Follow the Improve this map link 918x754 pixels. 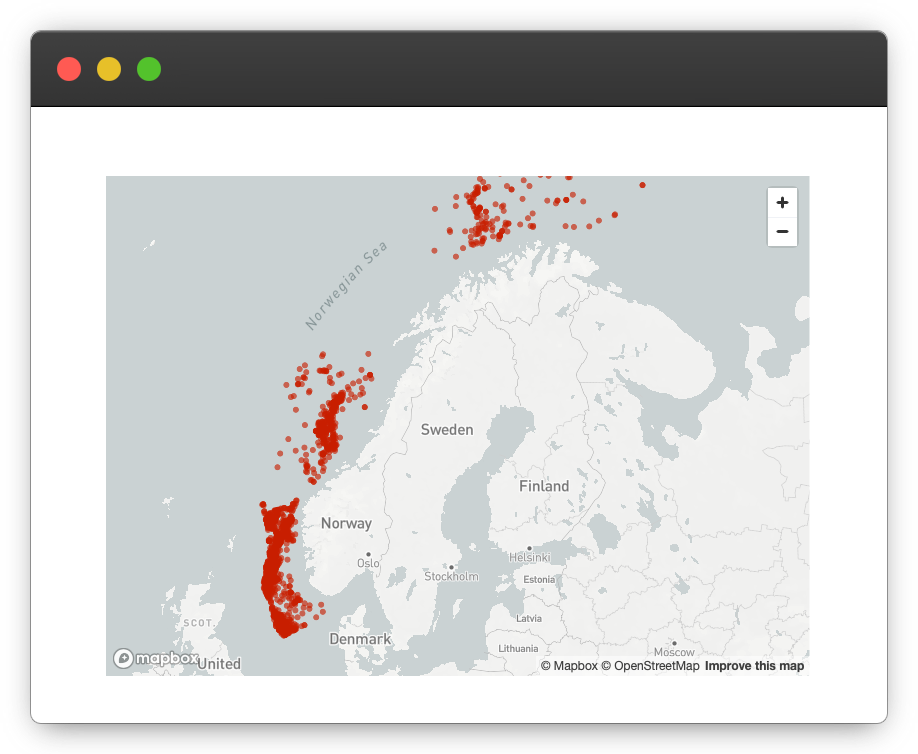[x=754, y=666]
